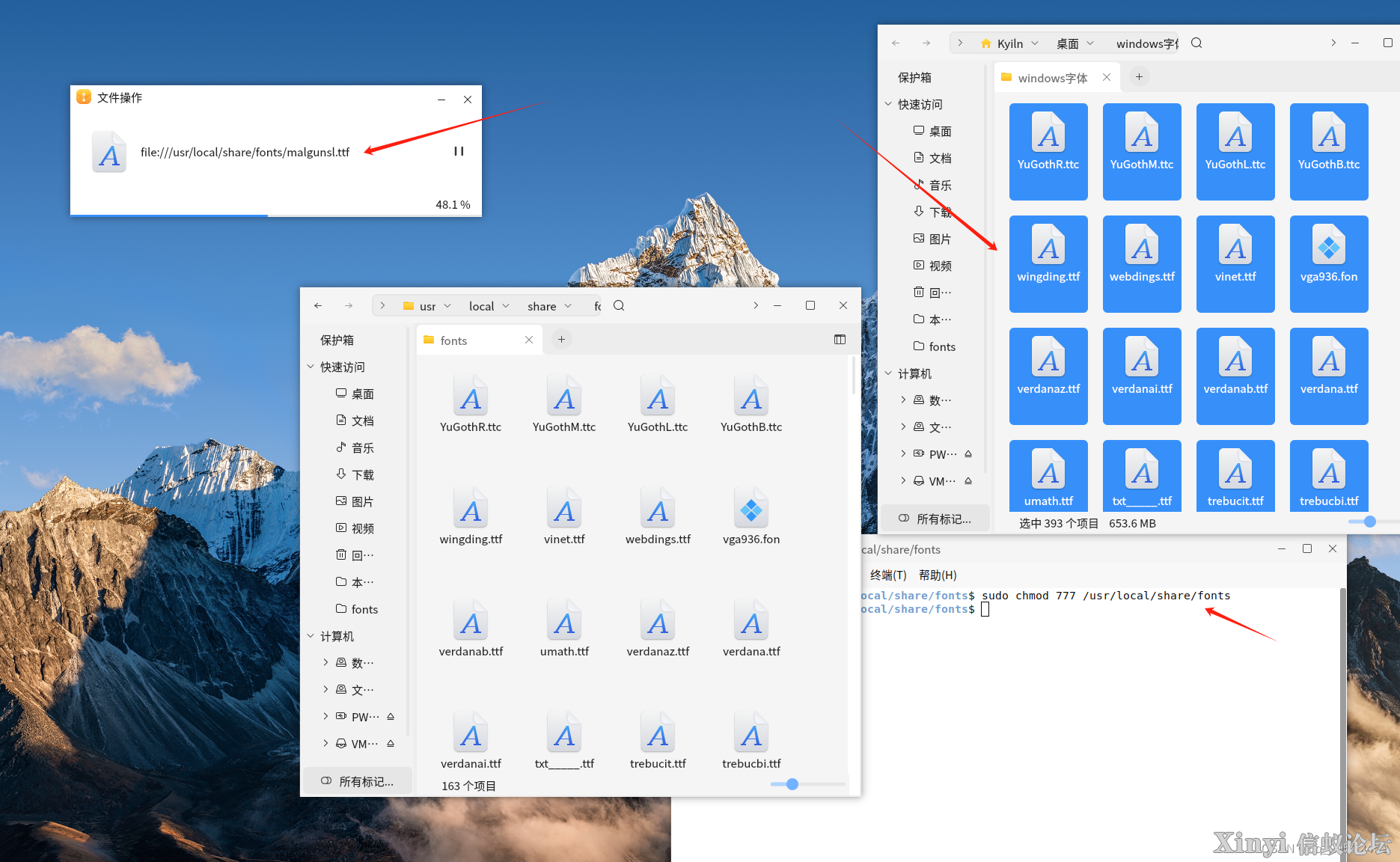Select wingding.ttf in fonts window

471,516
